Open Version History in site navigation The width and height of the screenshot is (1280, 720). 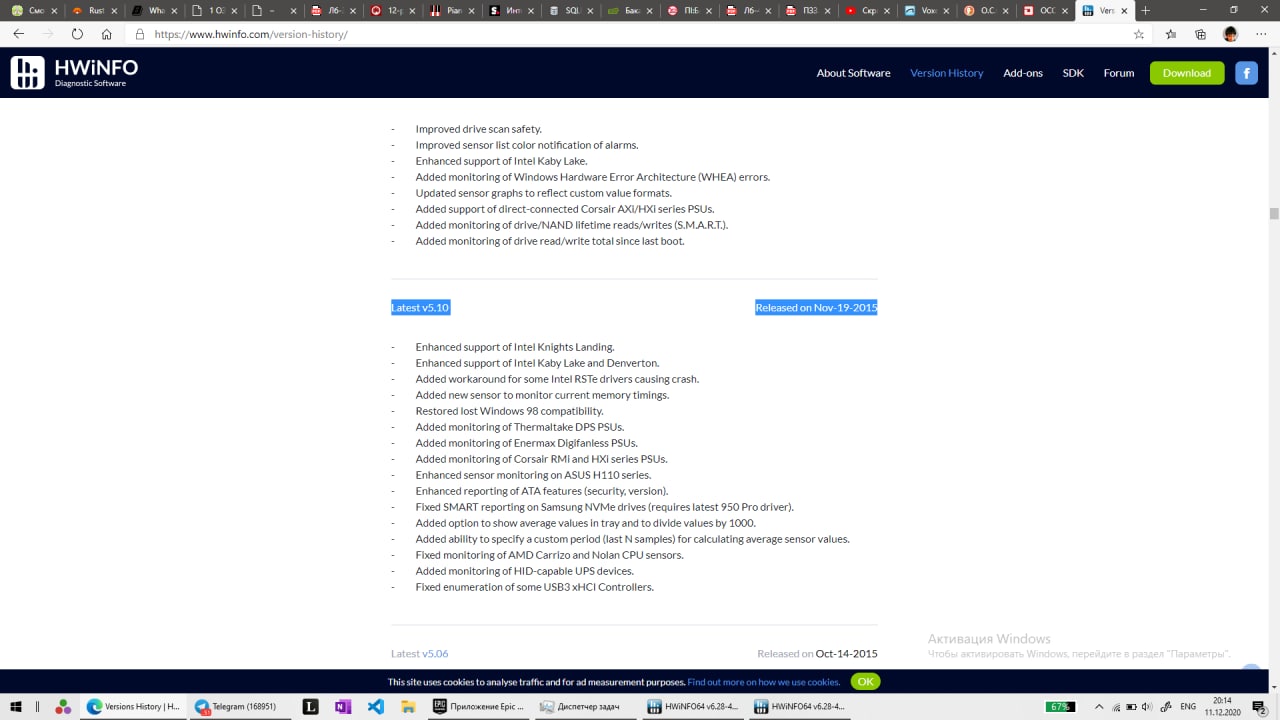(x=946, y=73)
